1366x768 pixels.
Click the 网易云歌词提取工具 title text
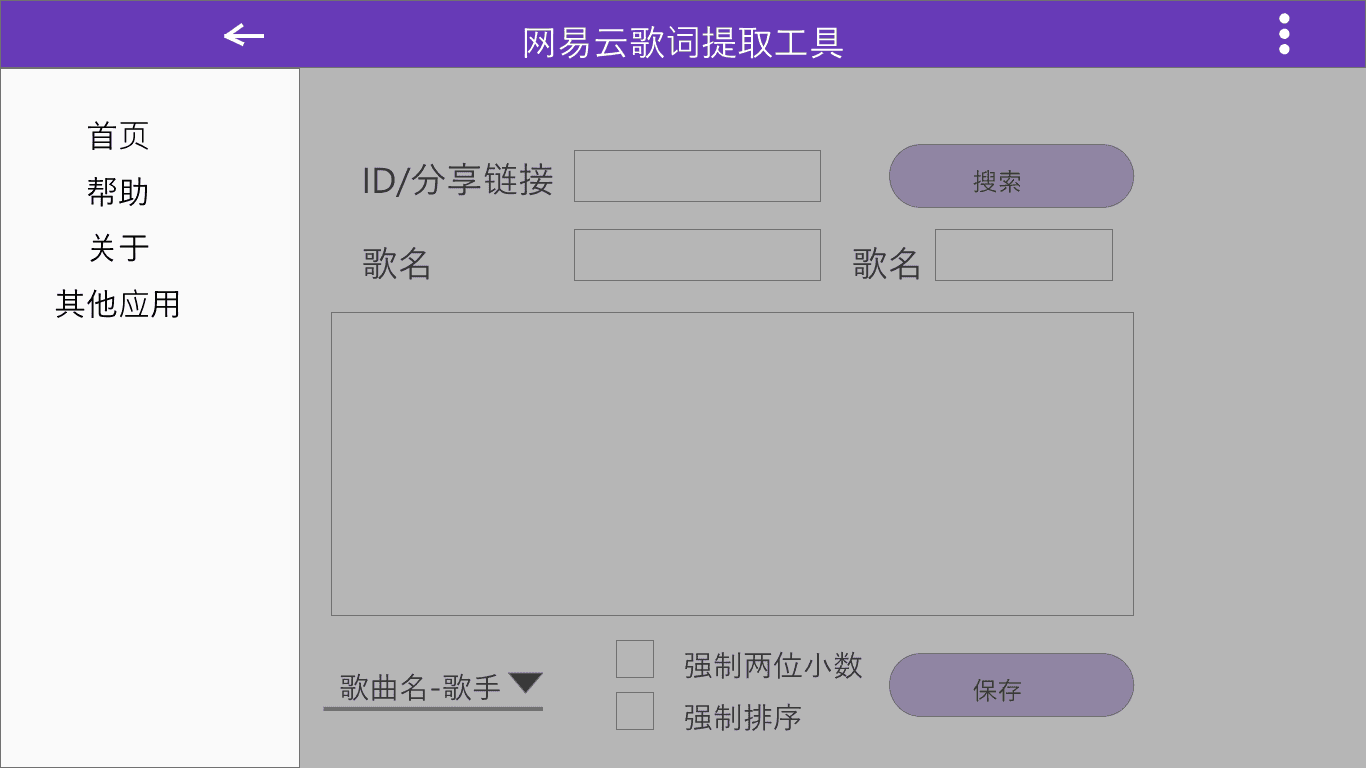683,43
